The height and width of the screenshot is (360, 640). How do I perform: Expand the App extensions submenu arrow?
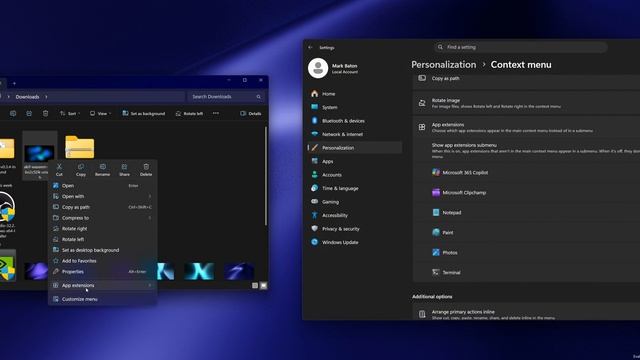(150, 285)
